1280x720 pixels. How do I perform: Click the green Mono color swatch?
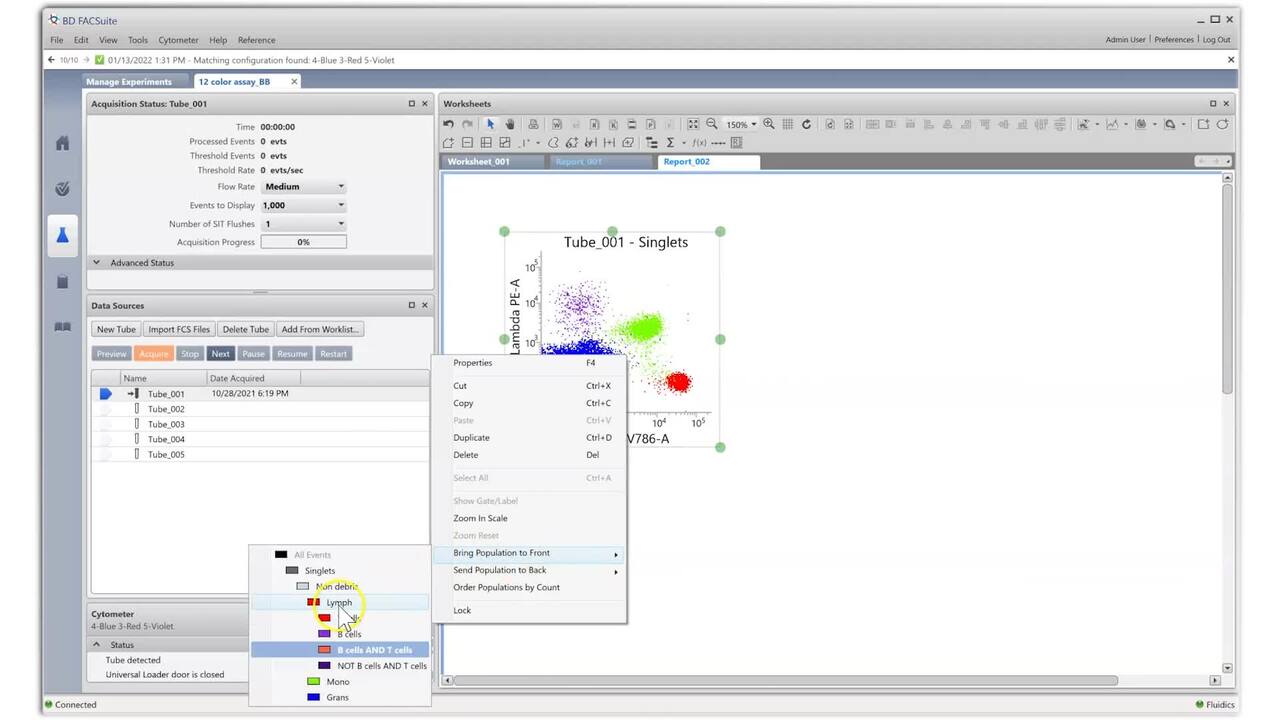pyautogui.click(x=313, y=682)
